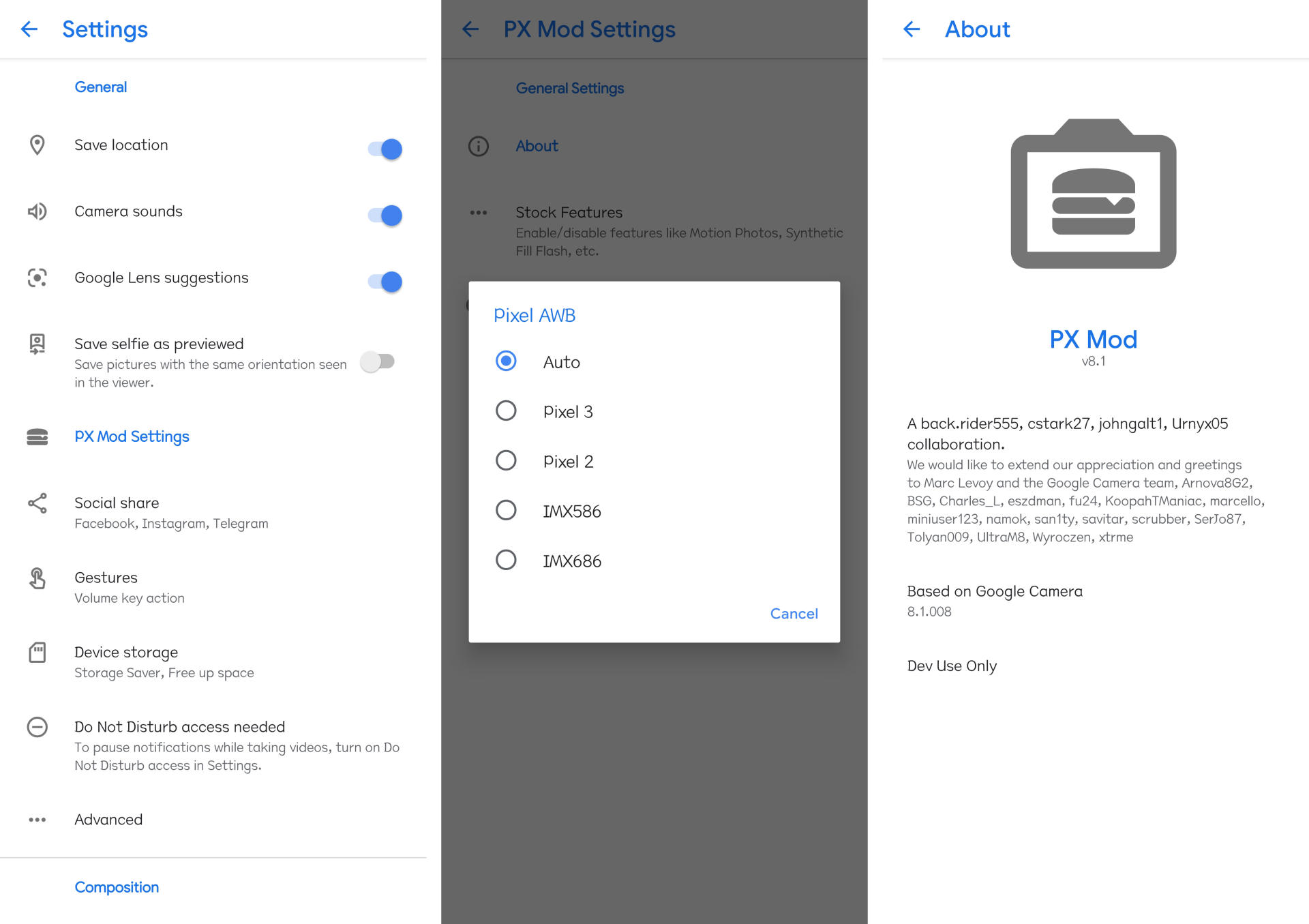The image size is (1309, 924).
Task: Select IMX586 in Pixel AWB
Action: tap(506, 511)
